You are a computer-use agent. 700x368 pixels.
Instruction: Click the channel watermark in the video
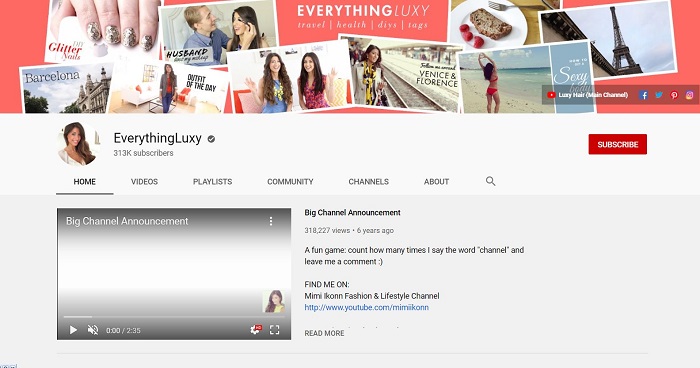pyautogui.click(x=274, y=301)
